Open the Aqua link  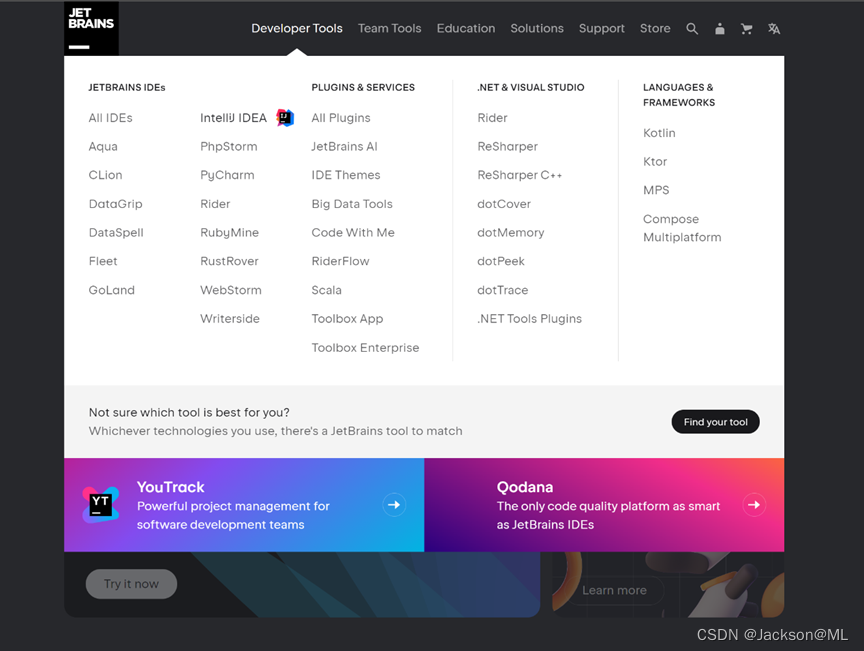(103, 147)
